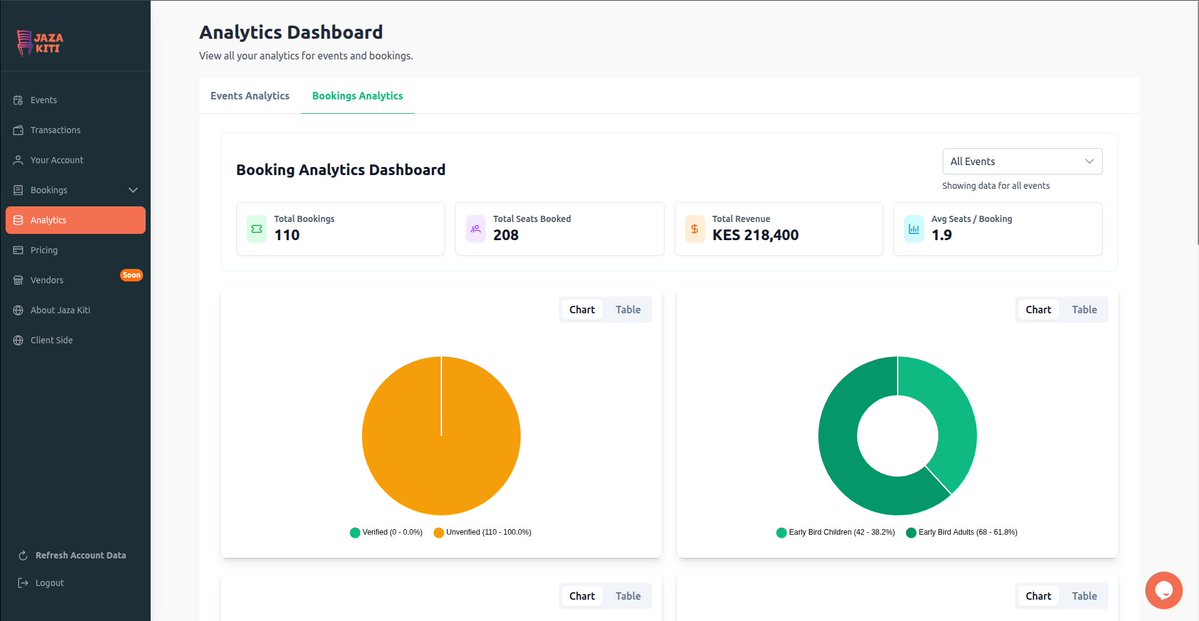This screenshot has width=1199, height=621.
Task: Switch verification chart to Table view
Action: [x=629, y=310]
